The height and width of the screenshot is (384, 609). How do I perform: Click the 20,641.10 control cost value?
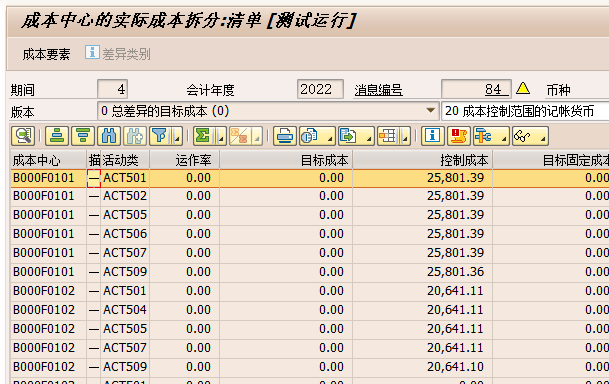coord(423,367)
